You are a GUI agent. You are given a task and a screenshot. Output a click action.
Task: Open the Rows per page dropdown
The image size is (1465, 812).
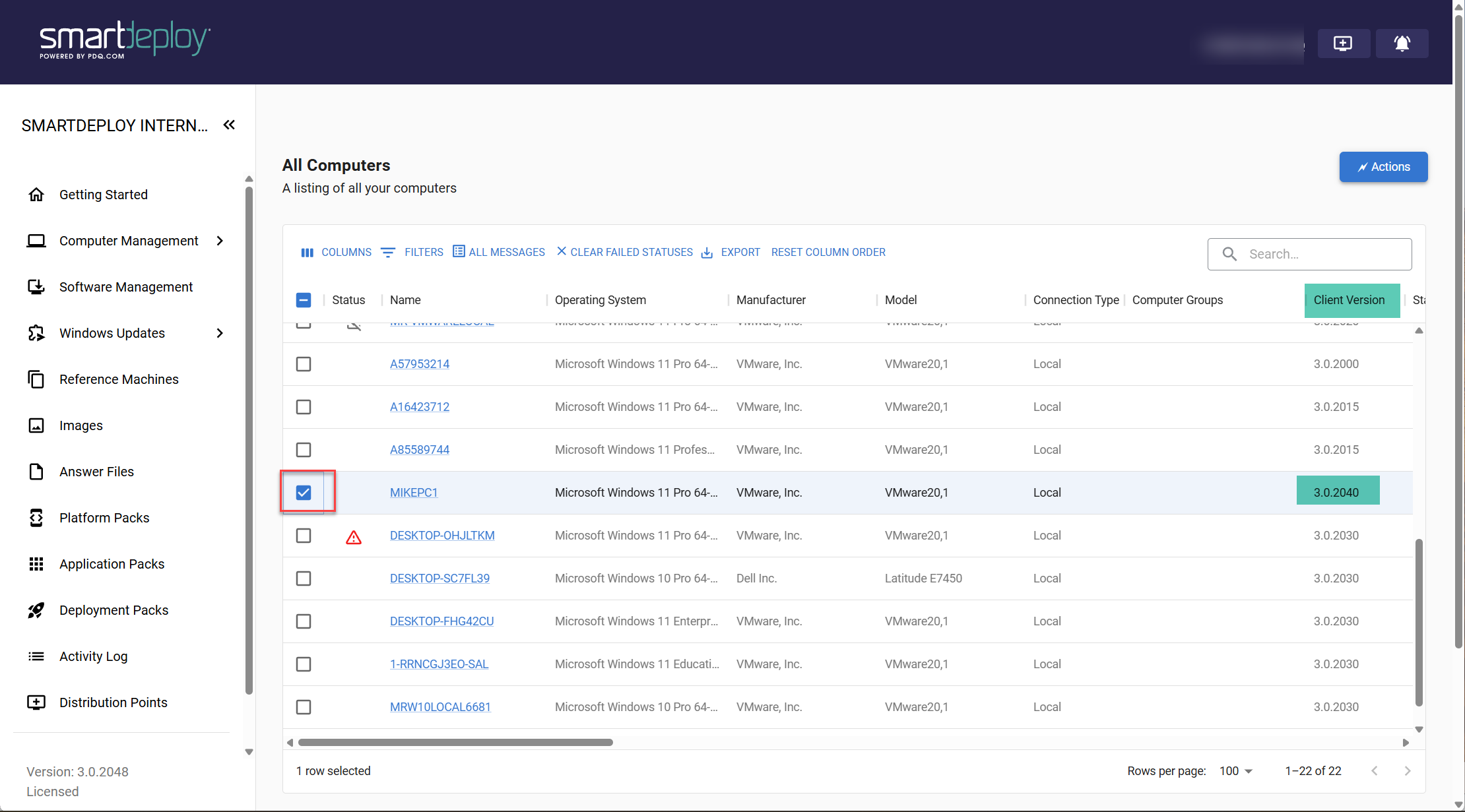pyautogui.click(x=1236, y=771)
